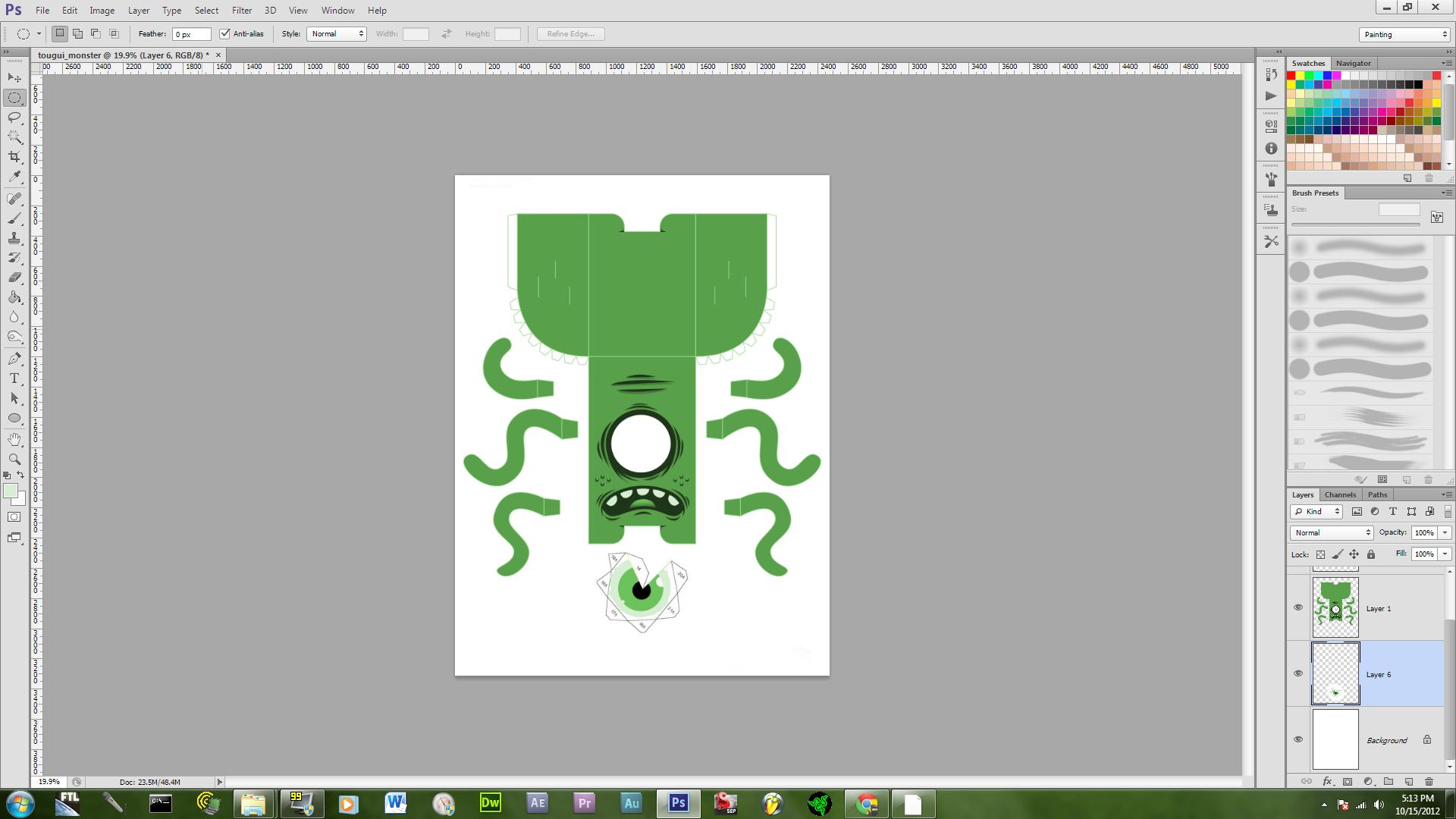
Task: Toggle Lock all padlock icon
Action: pos(1370,554)
